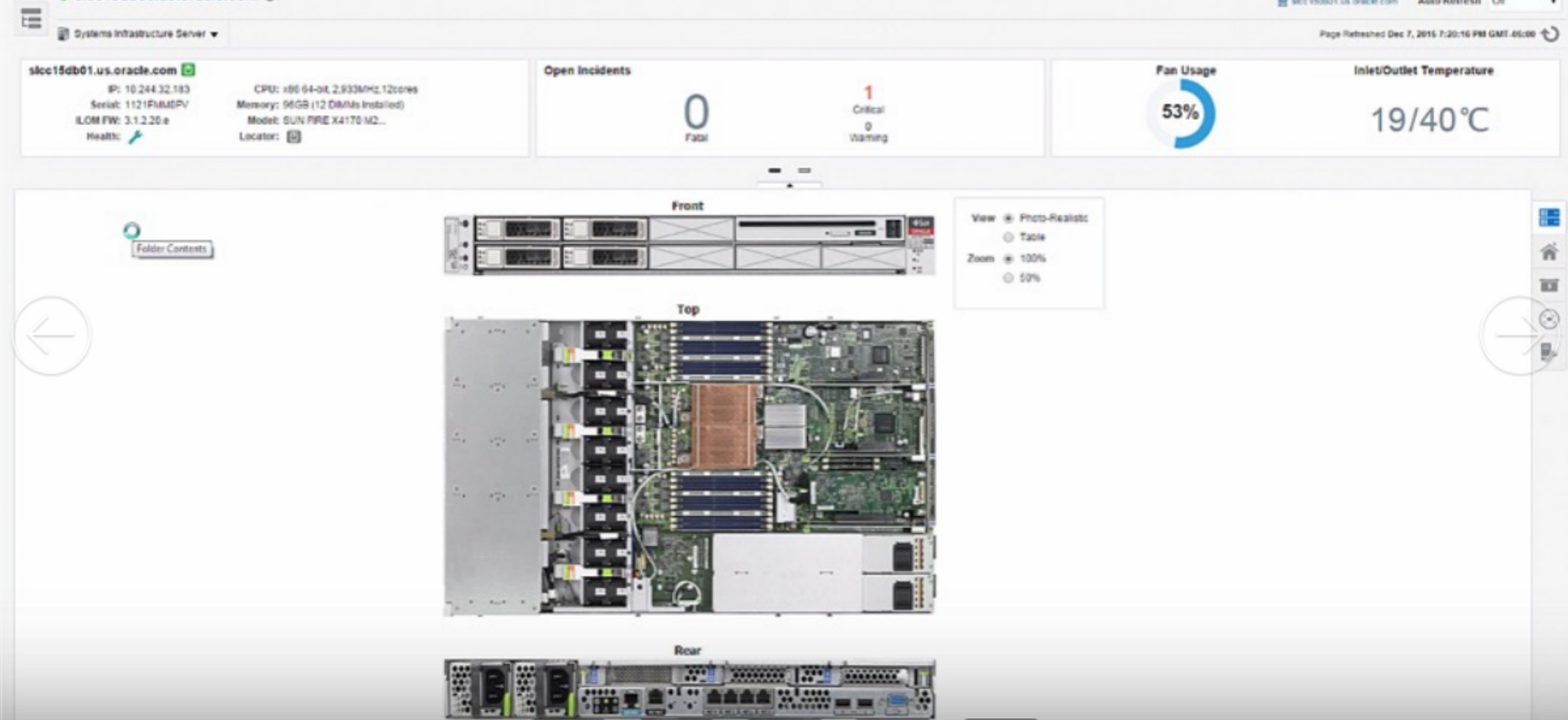Go to the next page with the right arrow
1568x720 pixels.
pyautogui.click(x=1517, y=335)
